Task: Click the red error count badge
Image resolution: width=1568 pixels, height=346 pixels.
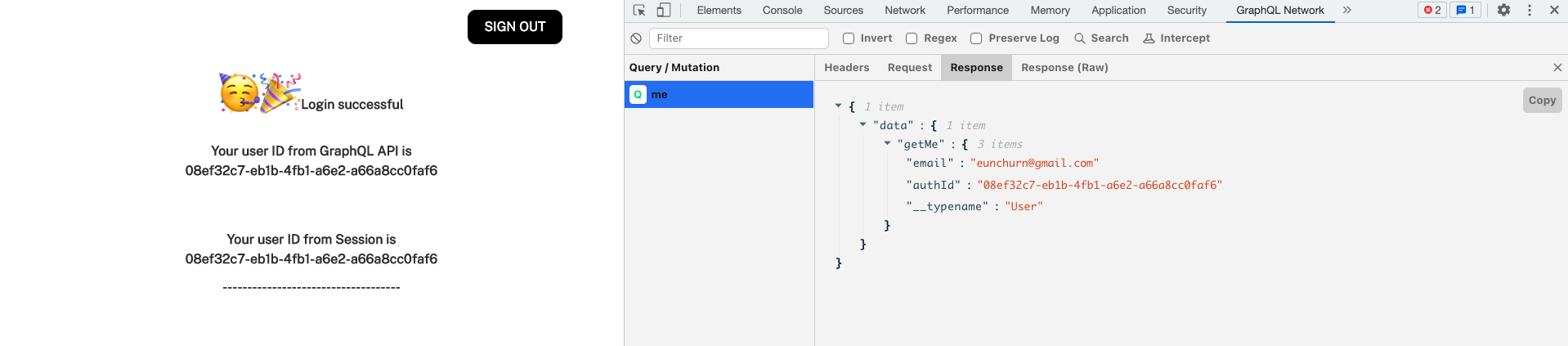Action: pos(1432,11)
